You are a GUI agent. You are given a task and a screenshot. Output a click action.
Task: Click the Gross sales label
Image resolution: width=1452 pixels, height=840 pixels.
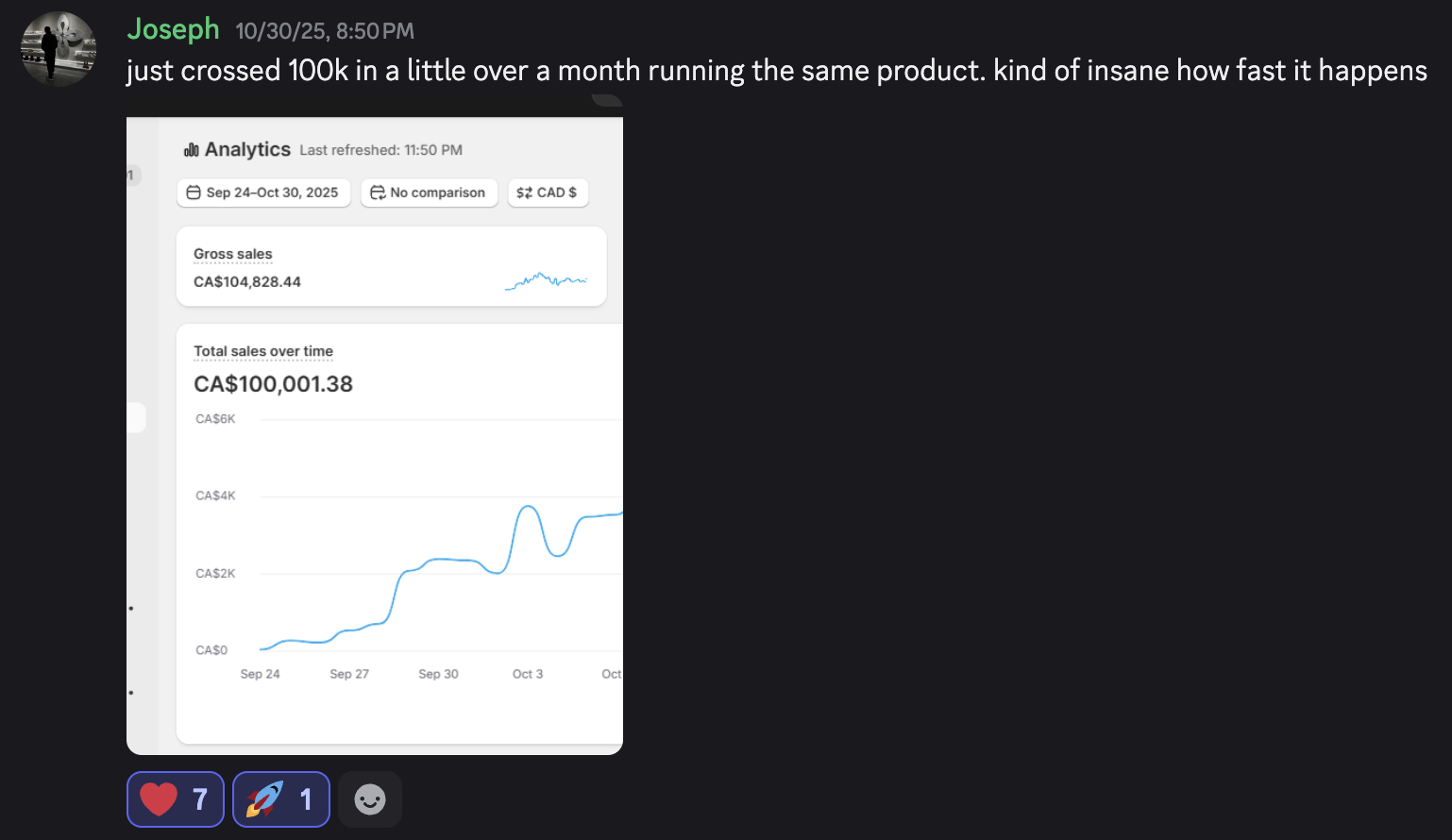(232, 254)
